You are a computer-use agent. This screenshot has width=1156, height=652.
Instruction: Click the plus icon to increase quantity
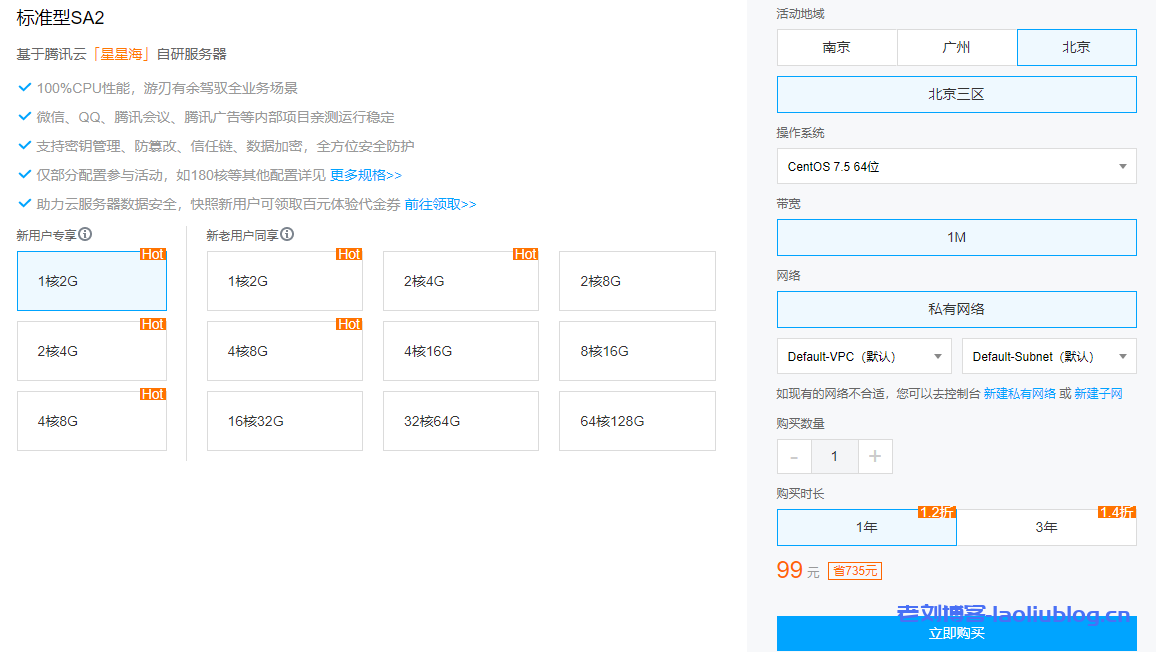point(875,457)
